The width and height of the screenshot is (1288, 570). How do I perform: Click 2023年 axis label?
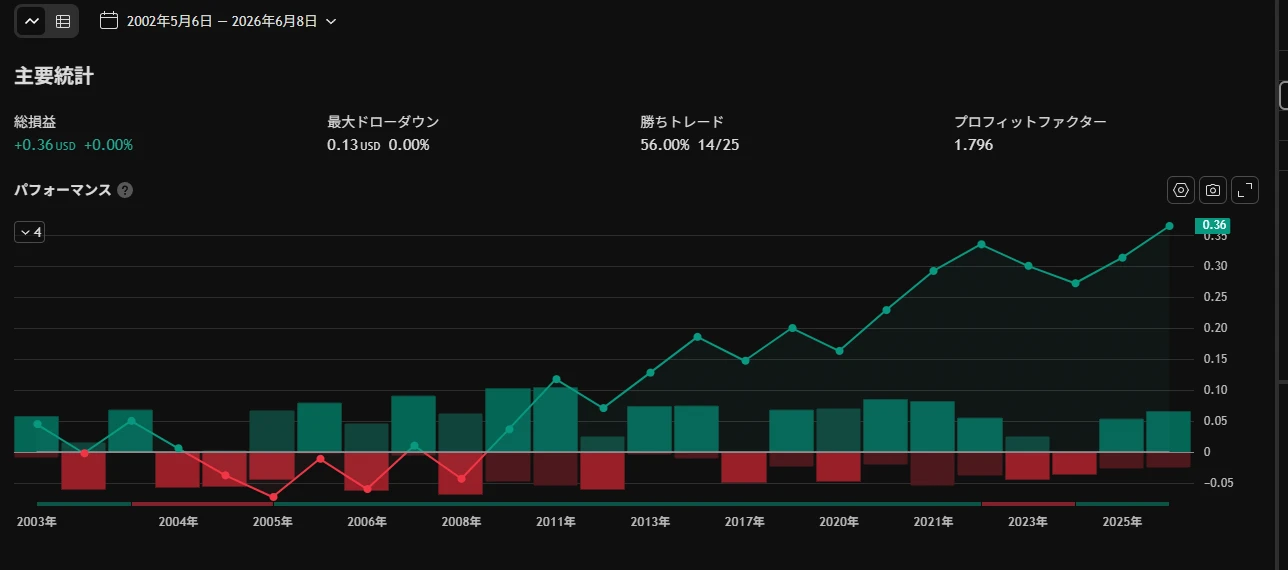1027,522
